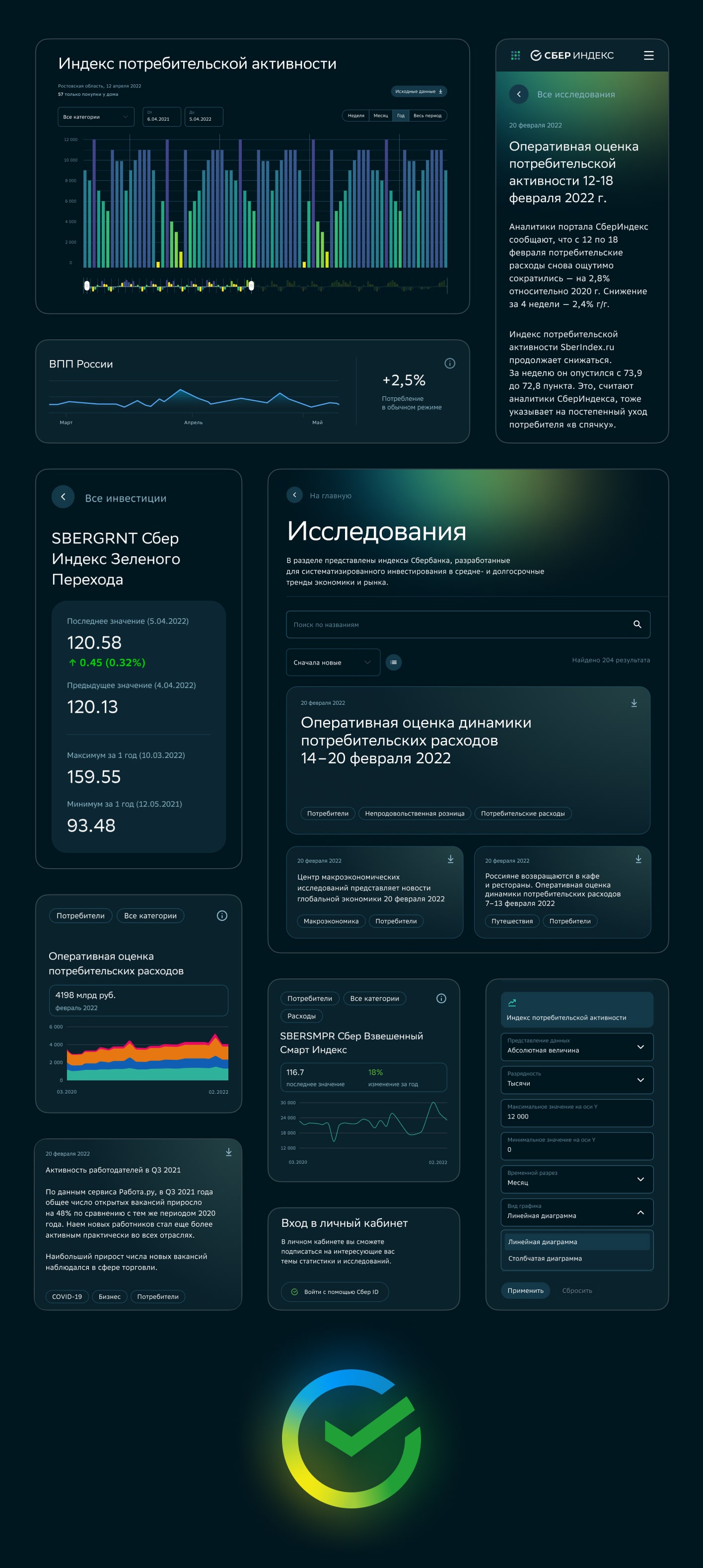Click the left handle of the chart range slider

click(x=86, y=286)
